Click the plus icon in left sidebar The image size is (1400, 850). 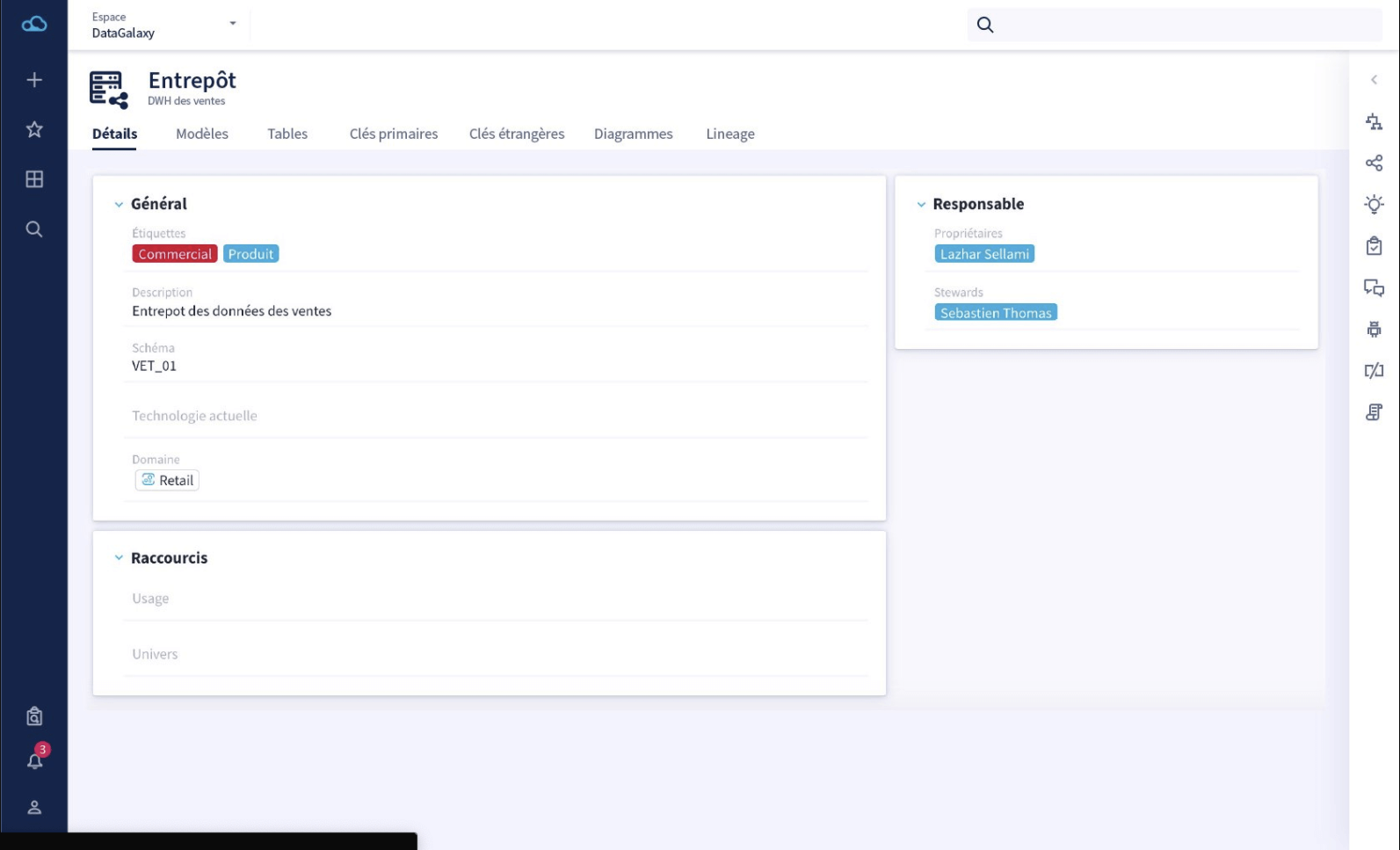pos(34,80)
